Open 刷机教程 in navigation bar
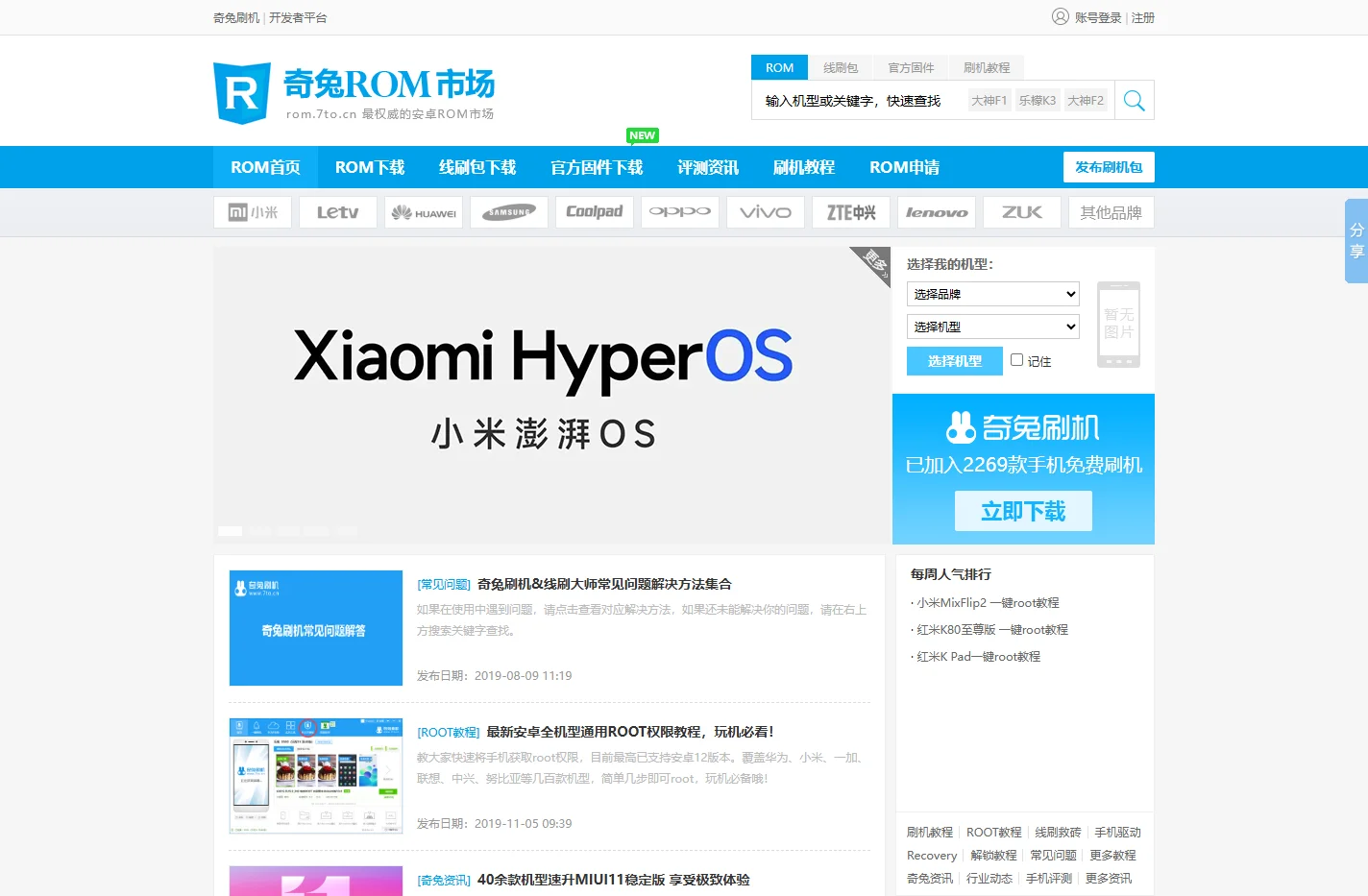 coord(804,167)
